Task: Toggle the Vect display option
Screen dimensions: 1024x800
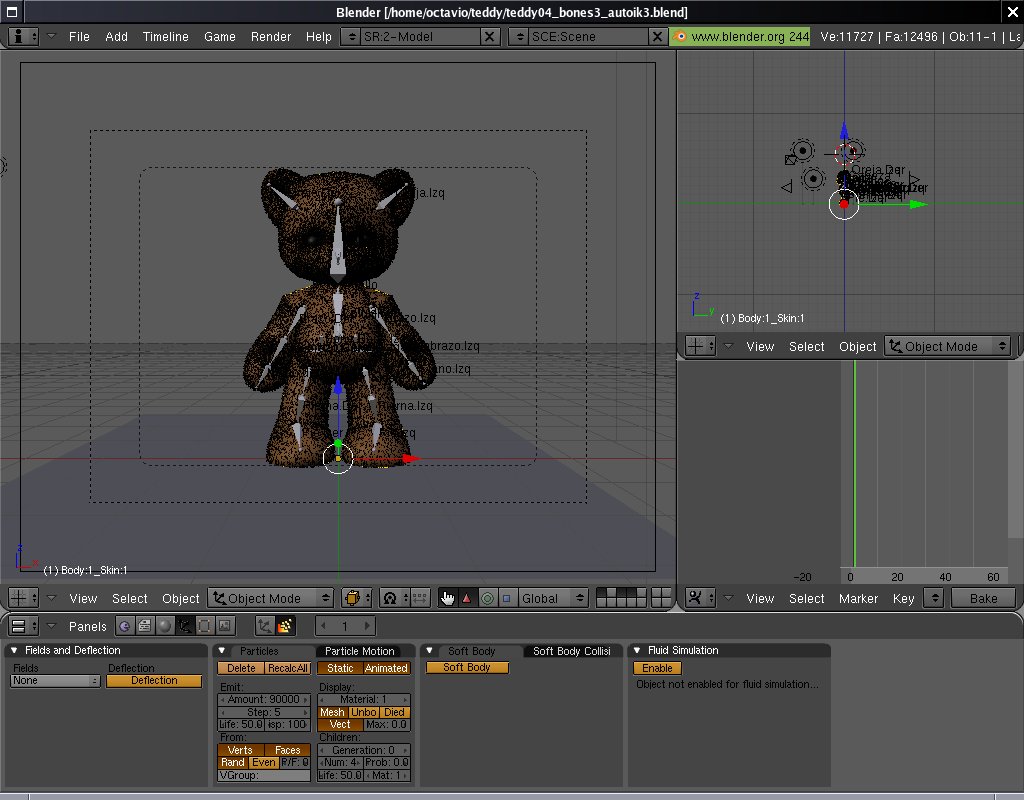Action: [x=340, y=724]
